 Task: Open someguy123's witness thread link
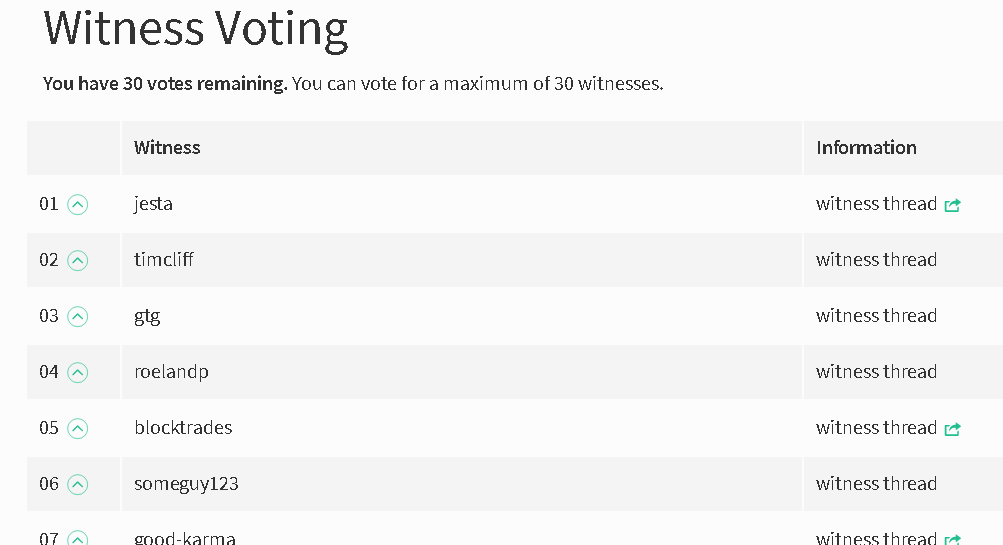876,484
